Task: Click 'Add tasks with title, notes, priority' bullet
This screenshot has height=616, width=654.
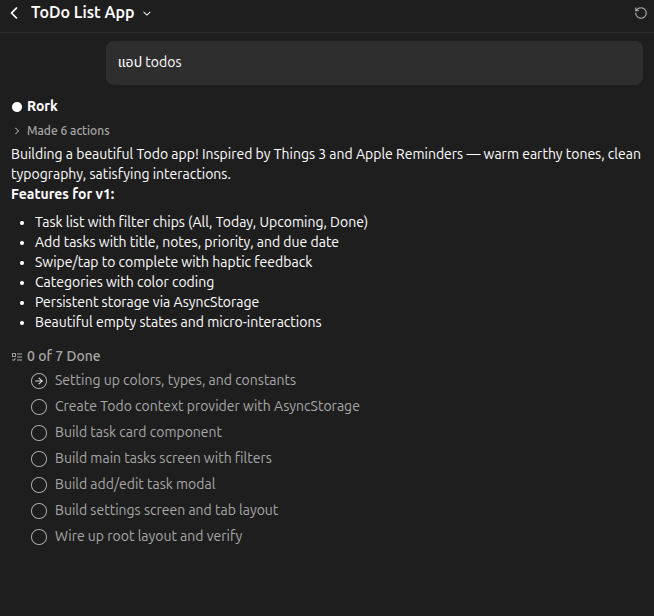Action: click(x=186, y=242)
